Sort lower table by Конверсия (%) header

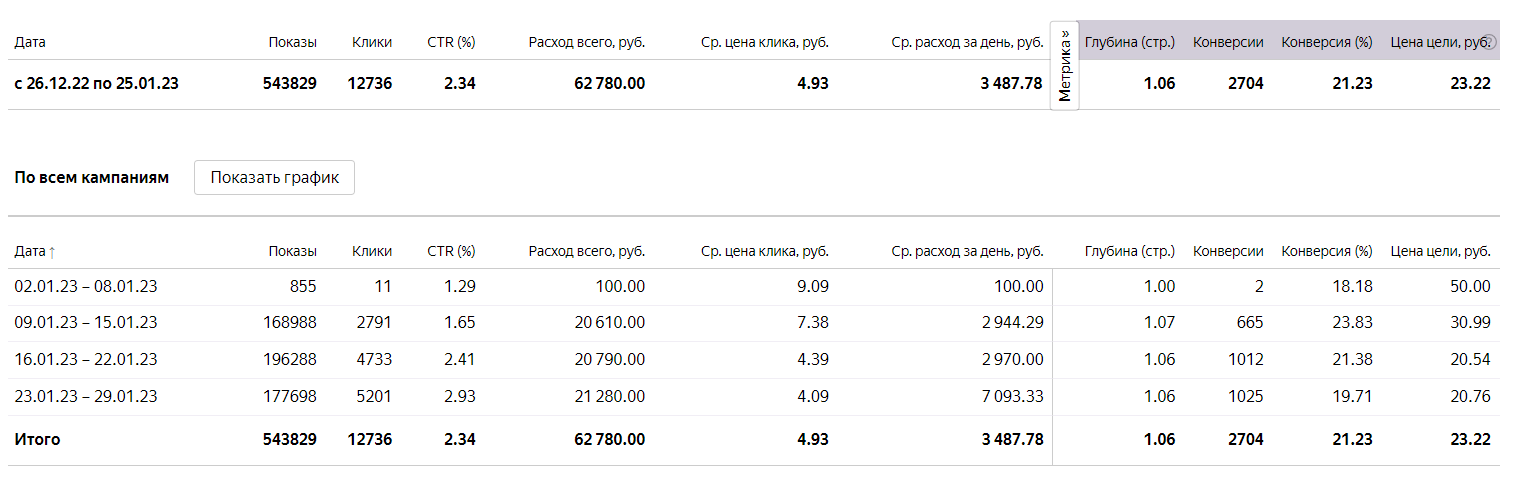1327,251
